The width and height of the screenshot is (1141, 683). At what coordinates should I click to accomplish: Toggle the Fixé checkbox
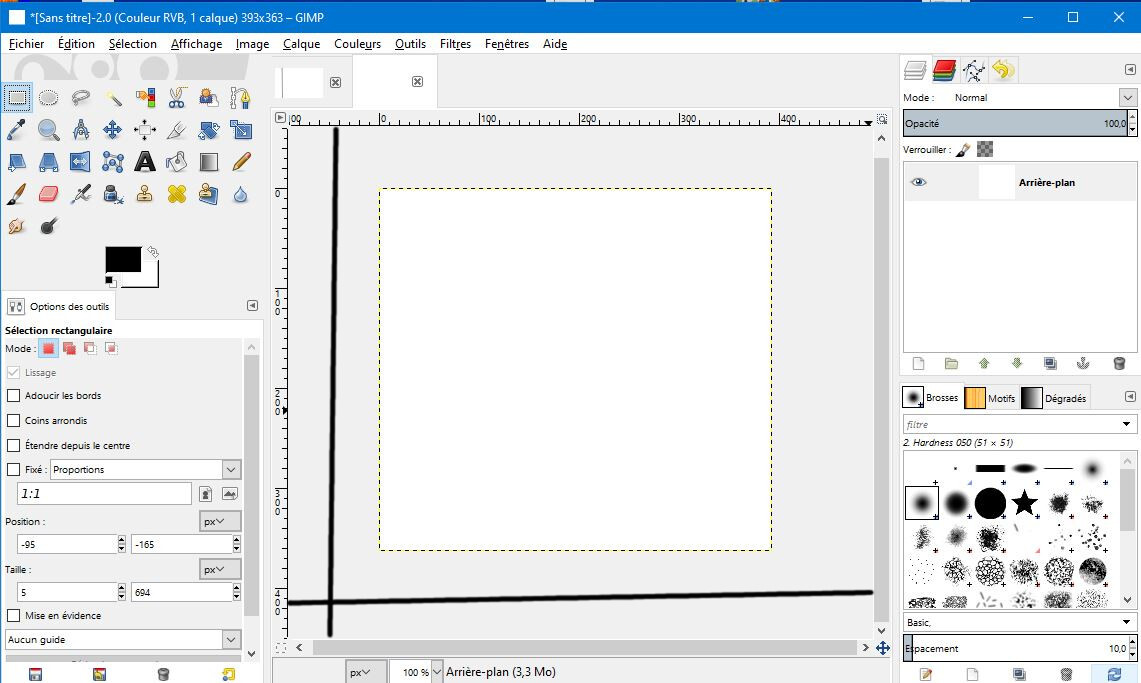tap(13, 469)
